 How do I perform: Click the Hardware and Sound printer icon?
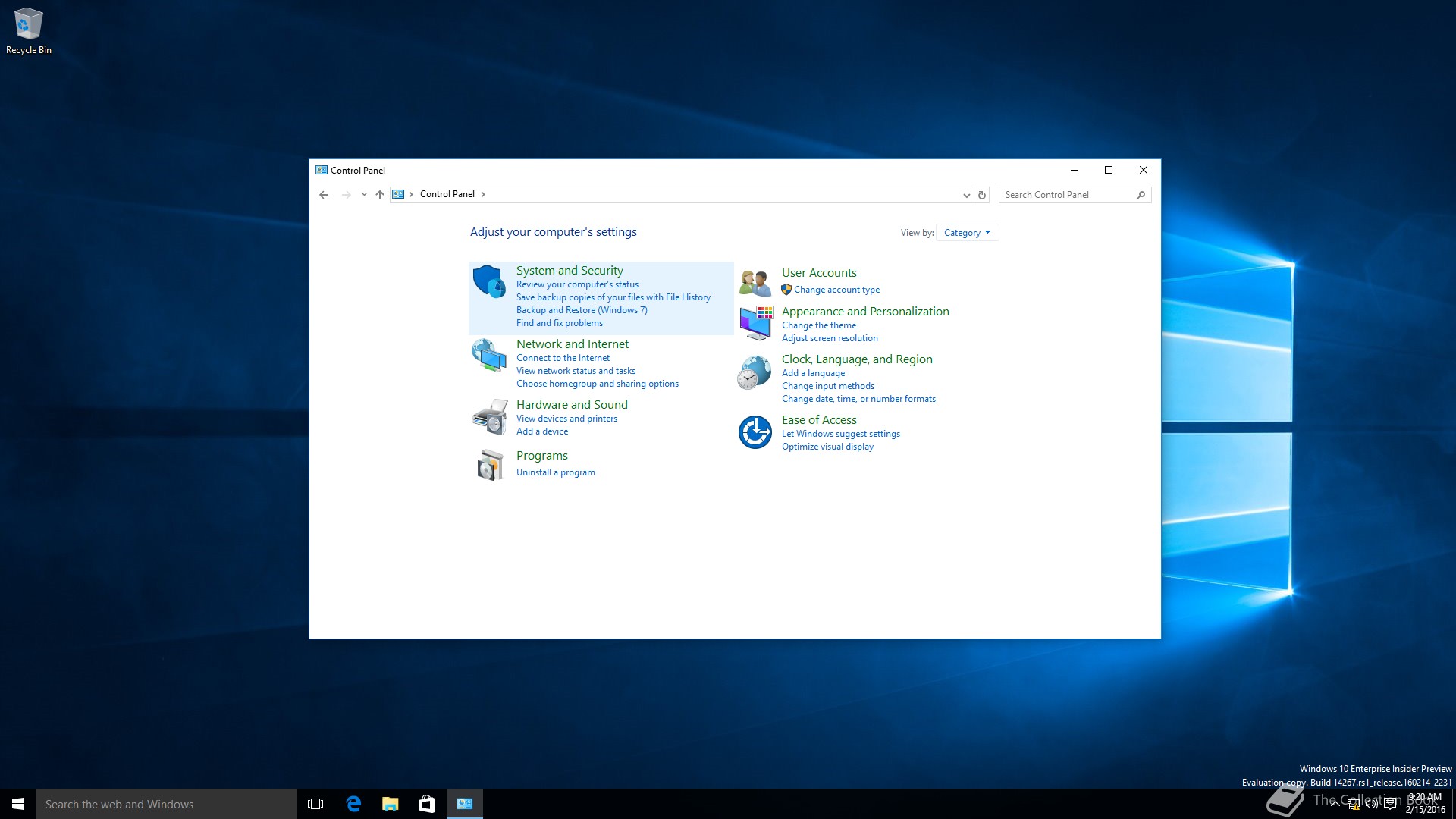coord(489,416)
